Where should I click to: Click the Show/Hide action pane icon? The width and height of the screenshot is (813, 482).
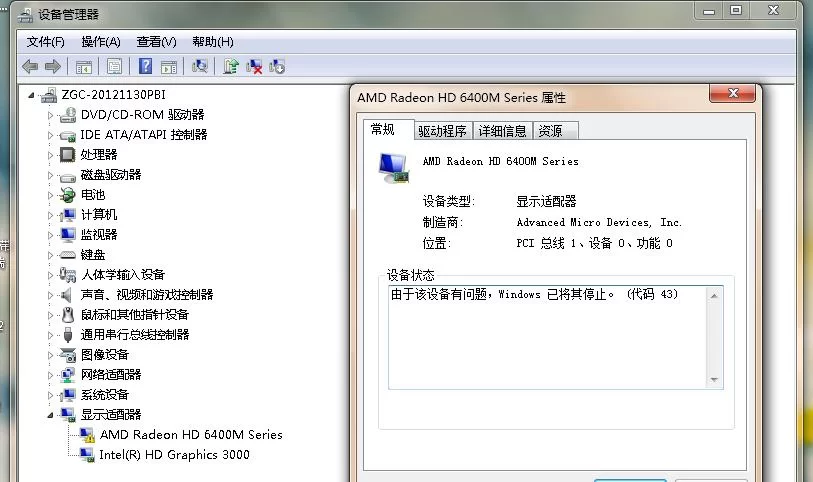pyautogui.click(x=169, y=67)
